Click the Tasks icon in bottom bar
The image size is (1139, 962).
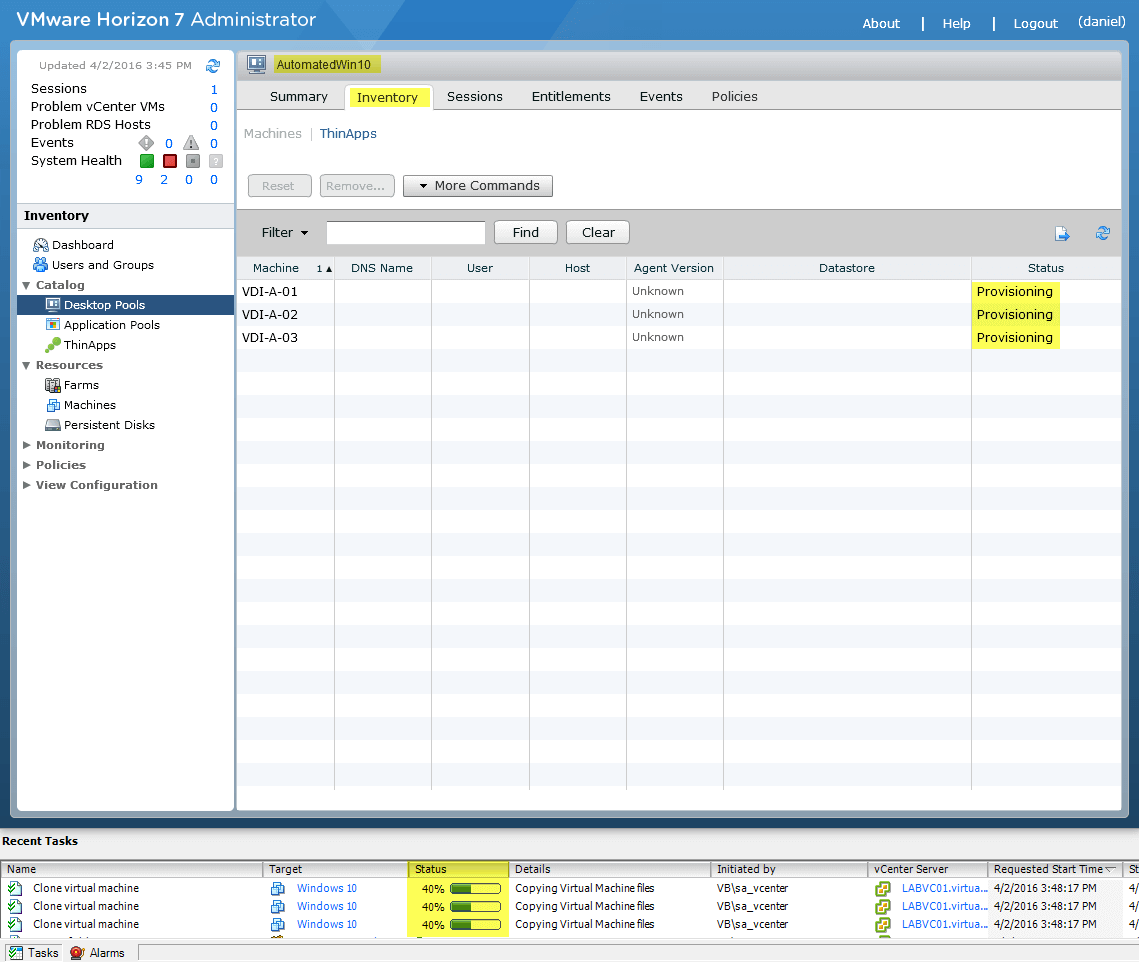point(15,953)
